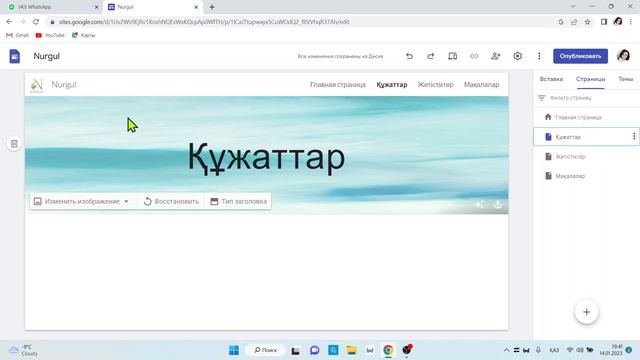The height and width of the screenshot is (360, 640).
Task: Close the Nurgul browser tab
Action: tap(196, 7)
